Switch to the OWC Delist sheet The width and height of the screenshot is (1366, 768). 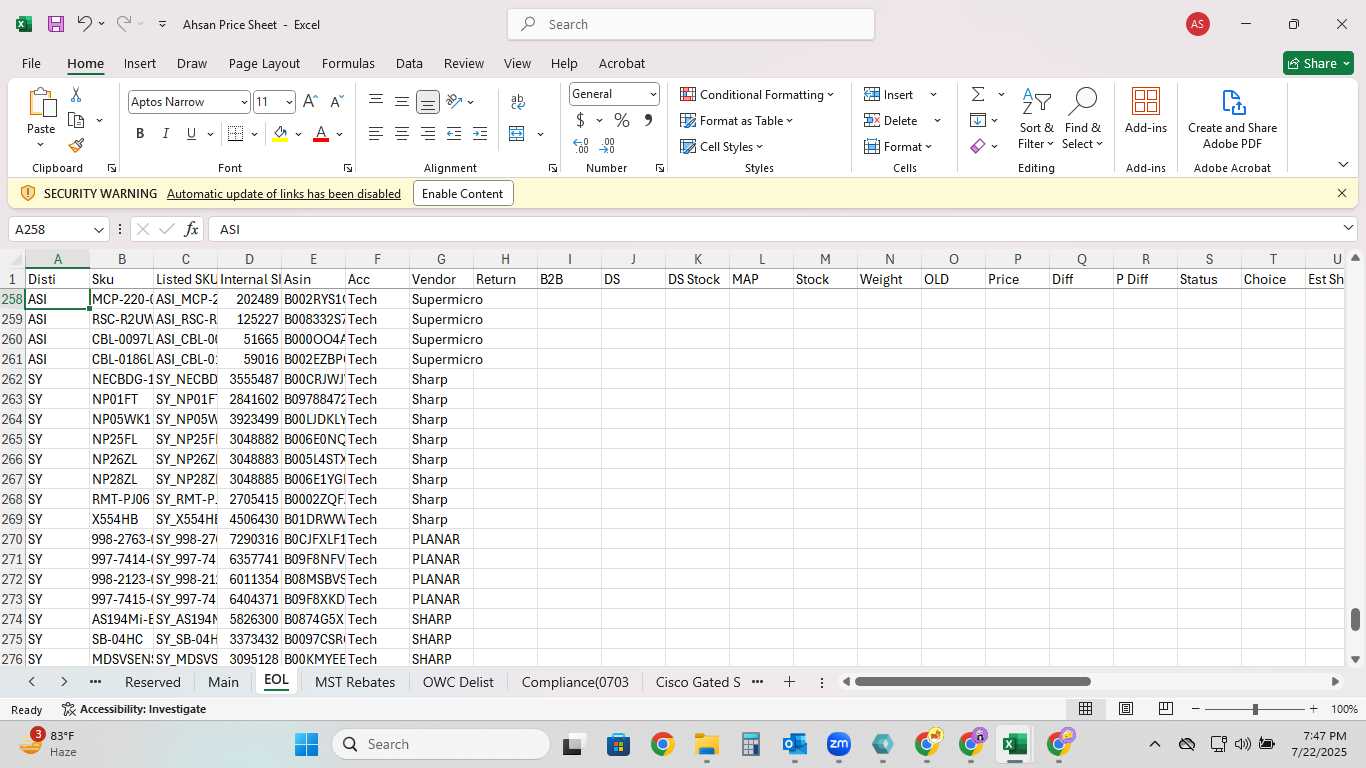(458, 682)
